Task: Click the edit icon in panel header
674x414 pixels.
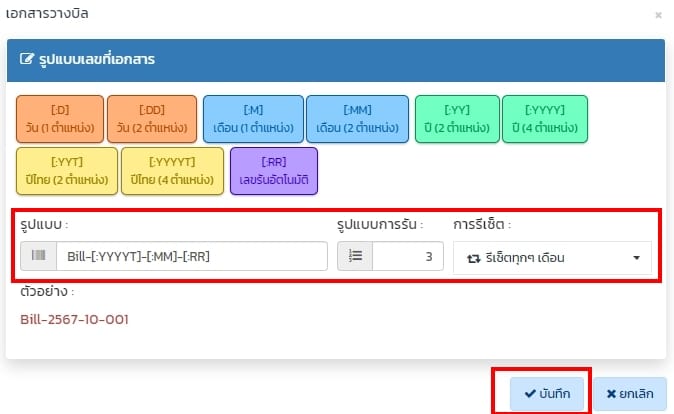Action: click(27, 60)
